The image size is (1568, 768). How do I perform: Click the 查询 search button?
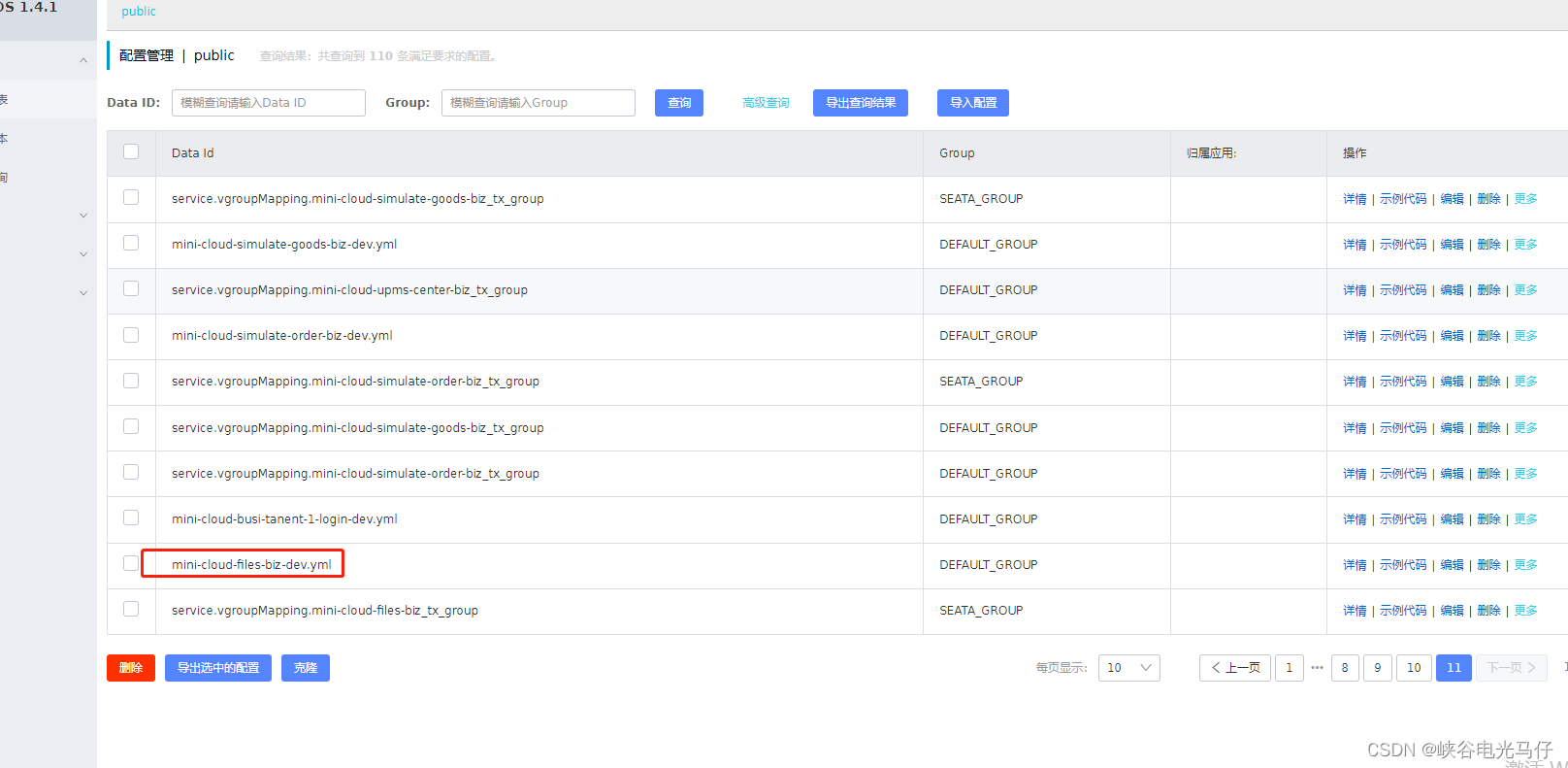pos(679,103)
